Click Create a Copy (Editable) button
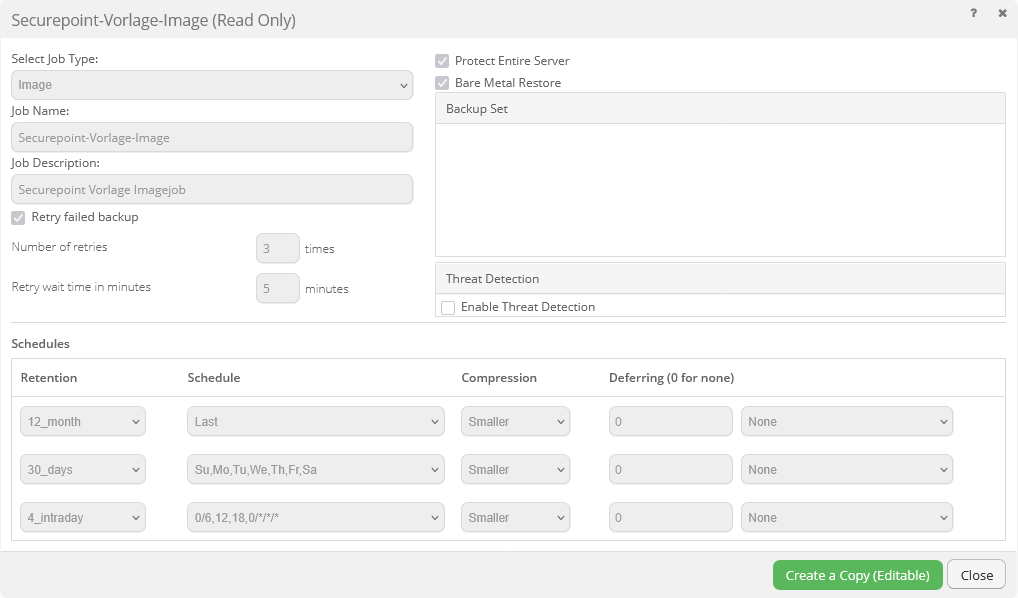The height and width of the screenshot is (598, 1018). [857, 575]
